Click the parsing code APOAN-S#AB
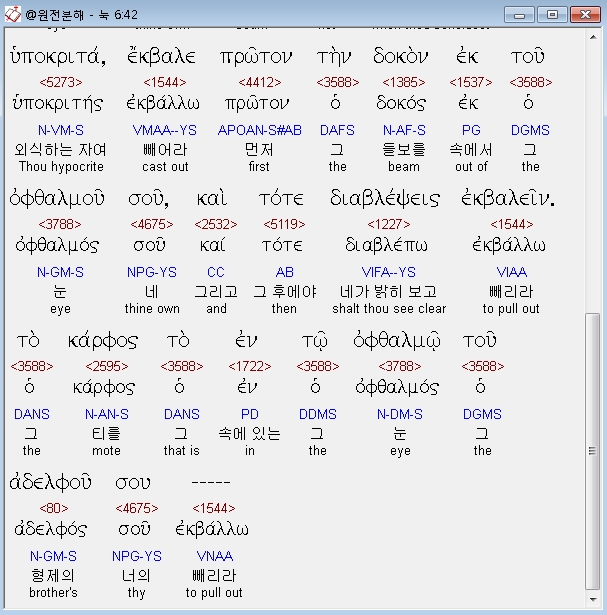 260,130
